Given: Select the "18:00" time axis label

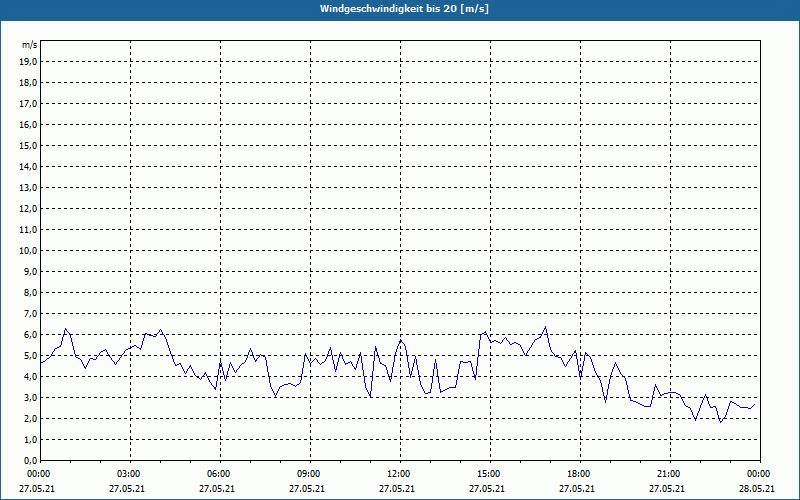Looking at the screenshot, I should pyautogui.click(x=578, y=474).
